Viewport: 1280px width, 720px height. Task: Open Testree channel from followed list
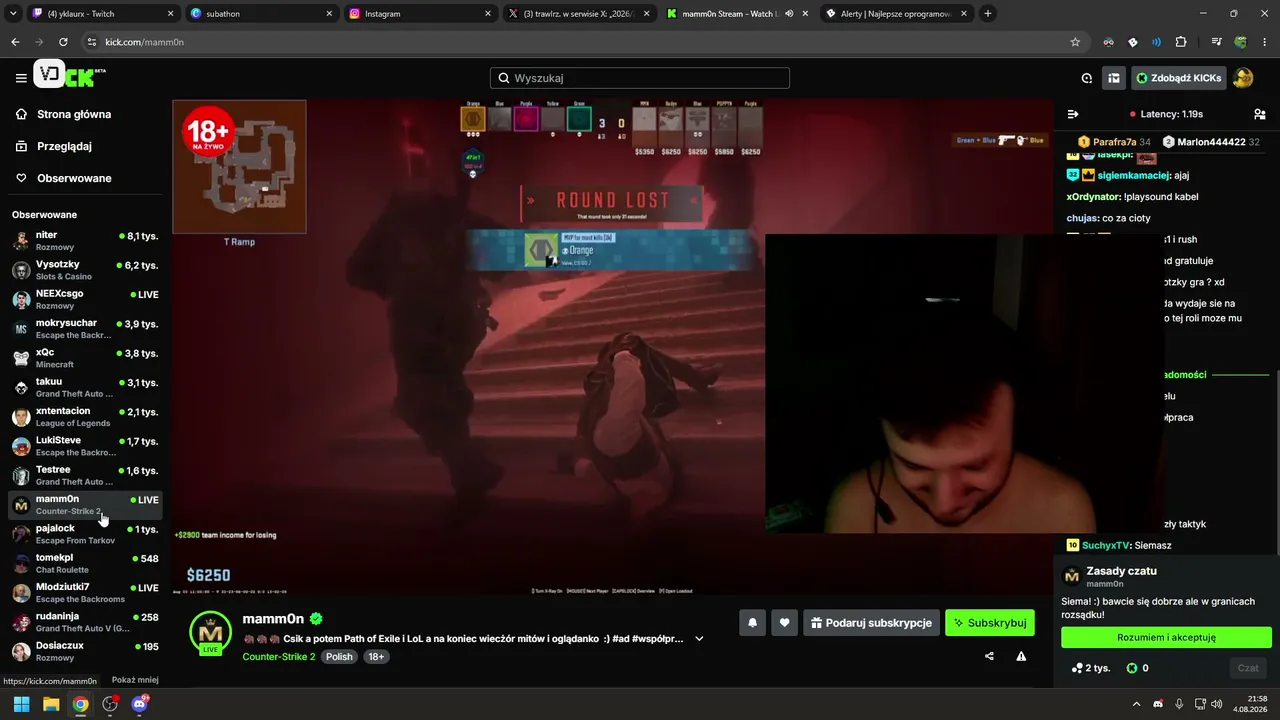pos(85,475)
